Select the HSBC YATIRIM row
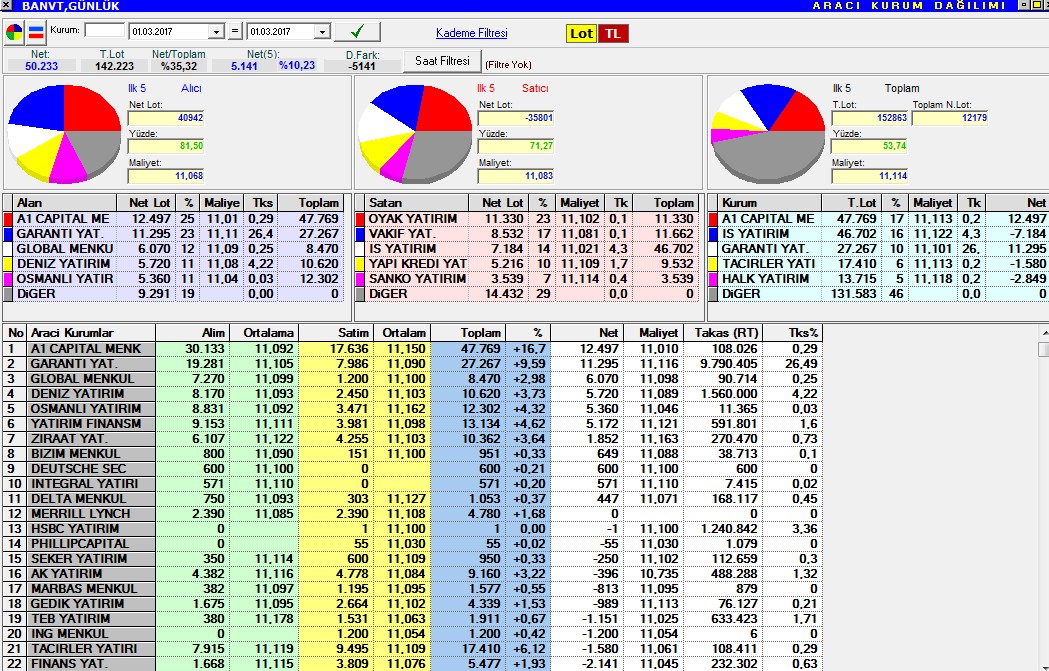This screenshot has height=671, width=1049. click(x=413, y=529)
